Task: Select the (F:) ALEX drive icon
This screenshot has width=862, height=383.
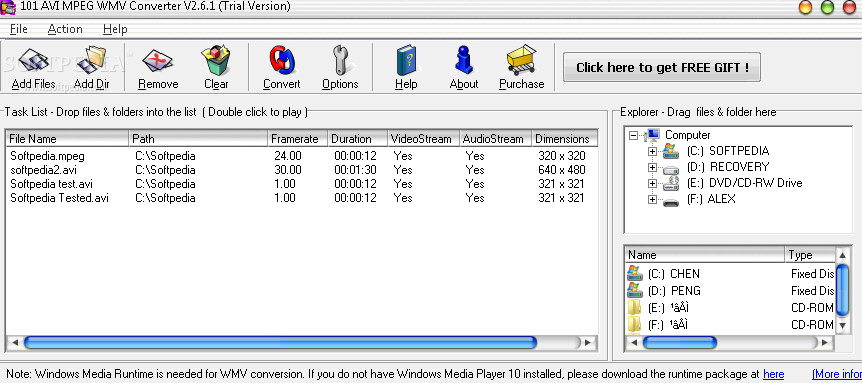Action: point(671,201)
